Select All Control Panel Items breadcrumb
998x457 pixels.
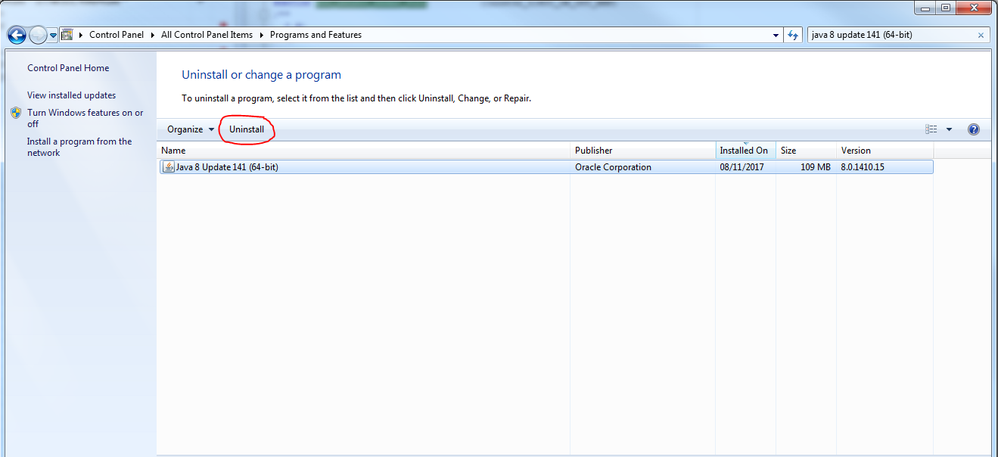coord(207,35)
